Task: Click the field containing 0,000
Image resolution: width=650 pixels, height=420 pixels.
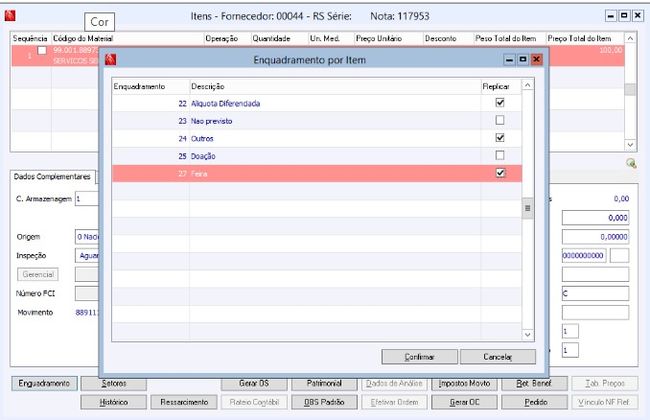Action: [x=595, y=218]
